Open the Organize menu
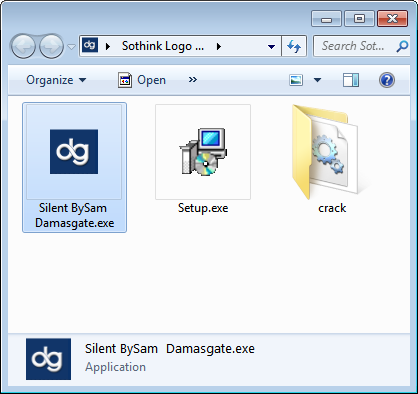The height and width of the screenshot is (394, 418). tap(56, 80)
